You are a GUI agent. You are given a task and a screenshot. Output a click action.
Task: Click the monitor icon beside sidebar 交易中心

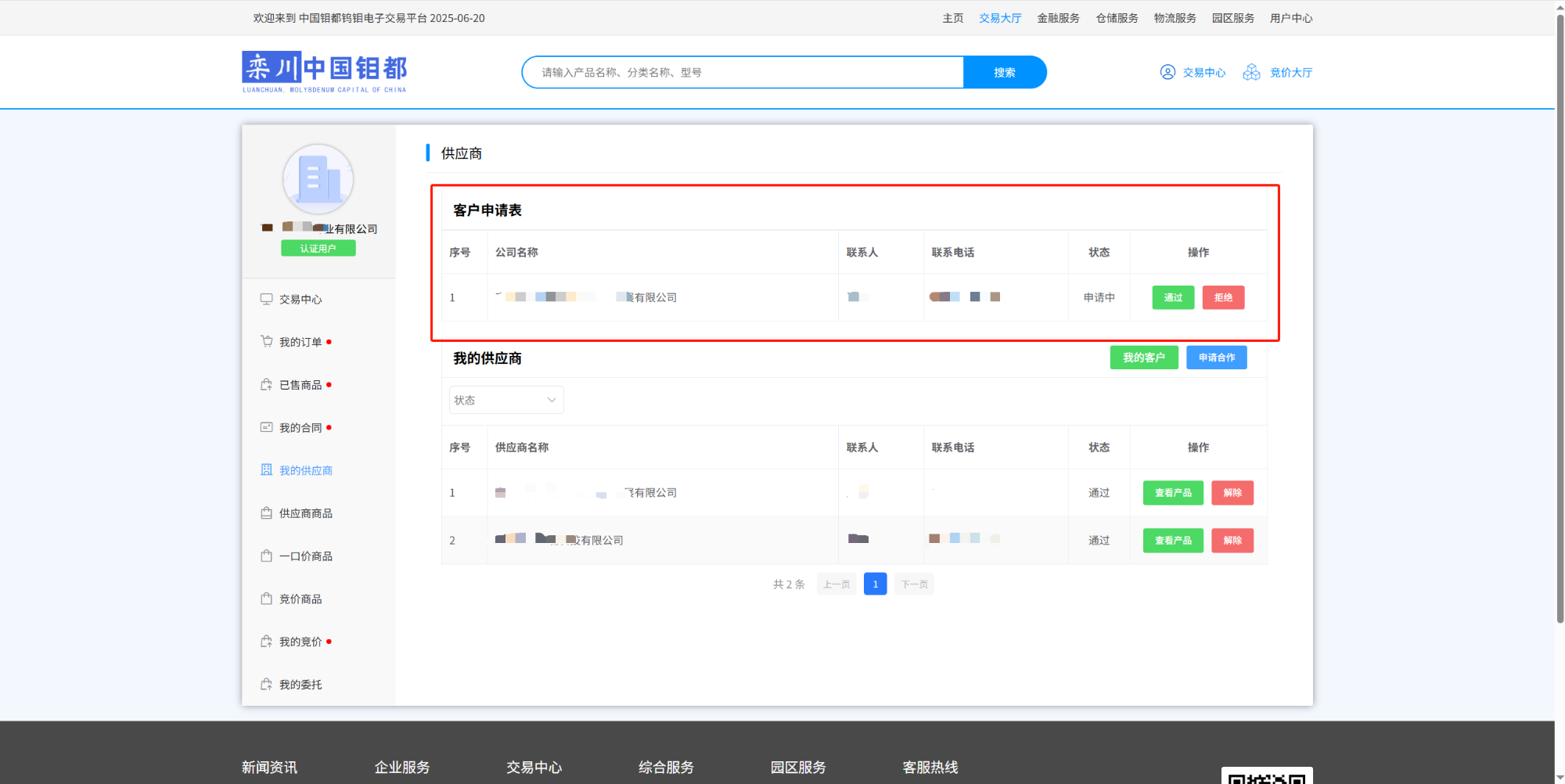tap(266, 299)
